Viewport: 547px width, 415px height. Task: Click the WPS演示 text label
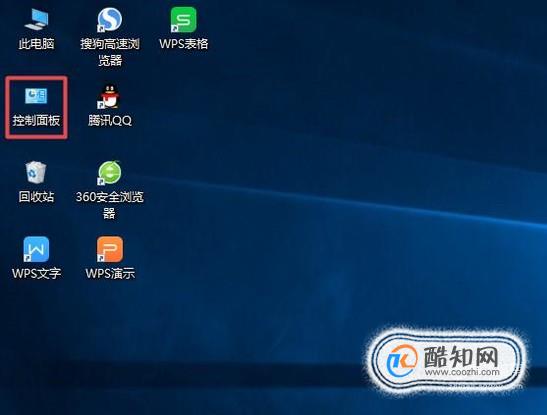(x=110, y=273)
